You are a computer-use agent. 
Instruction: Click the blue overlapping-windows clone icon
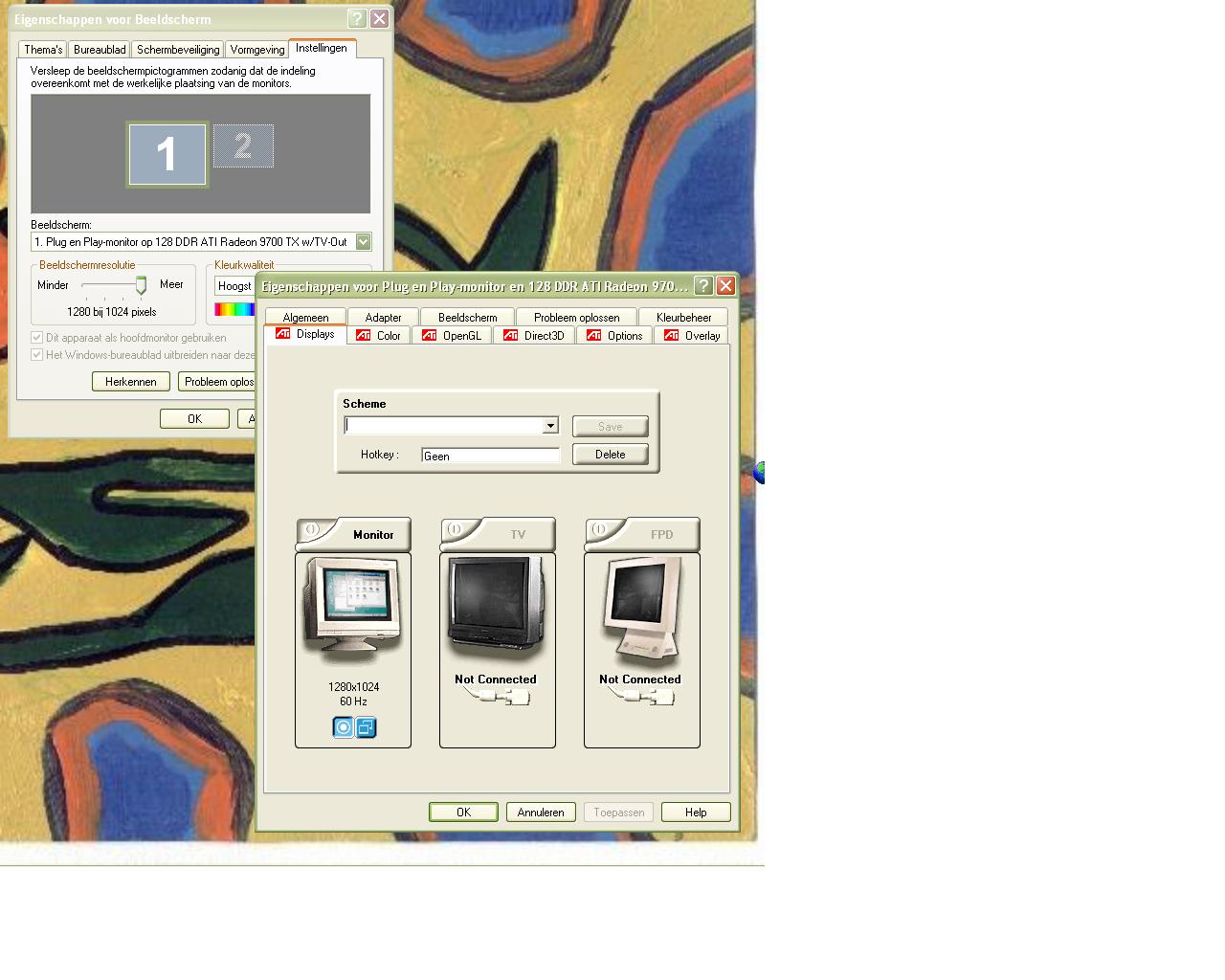[366, 727]
